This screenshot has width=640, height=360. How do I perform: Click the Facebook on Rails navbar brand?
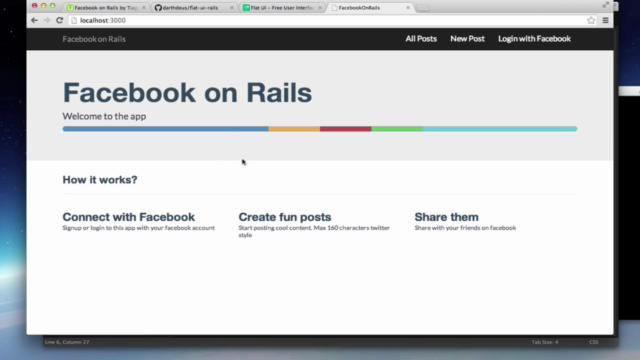pyautogui.click(x=94, y=39)
